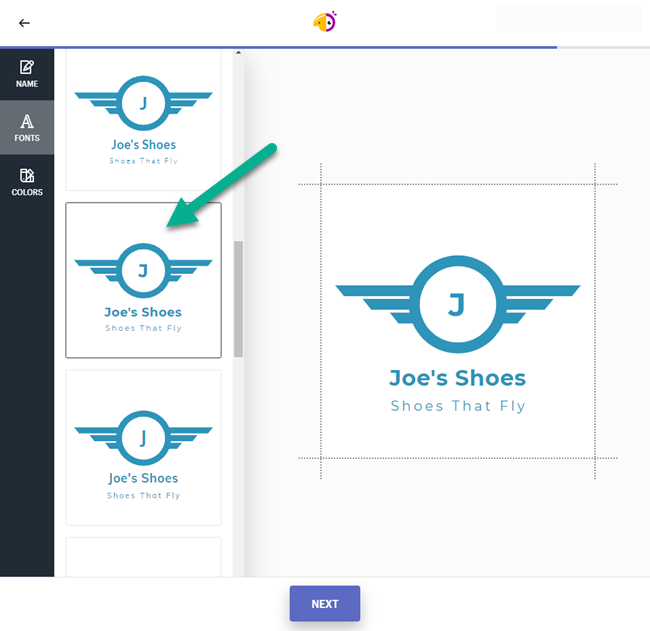Click "Joe's Shoes" text in large preview
Screen dimensions: 650x631
coord(457,378)
